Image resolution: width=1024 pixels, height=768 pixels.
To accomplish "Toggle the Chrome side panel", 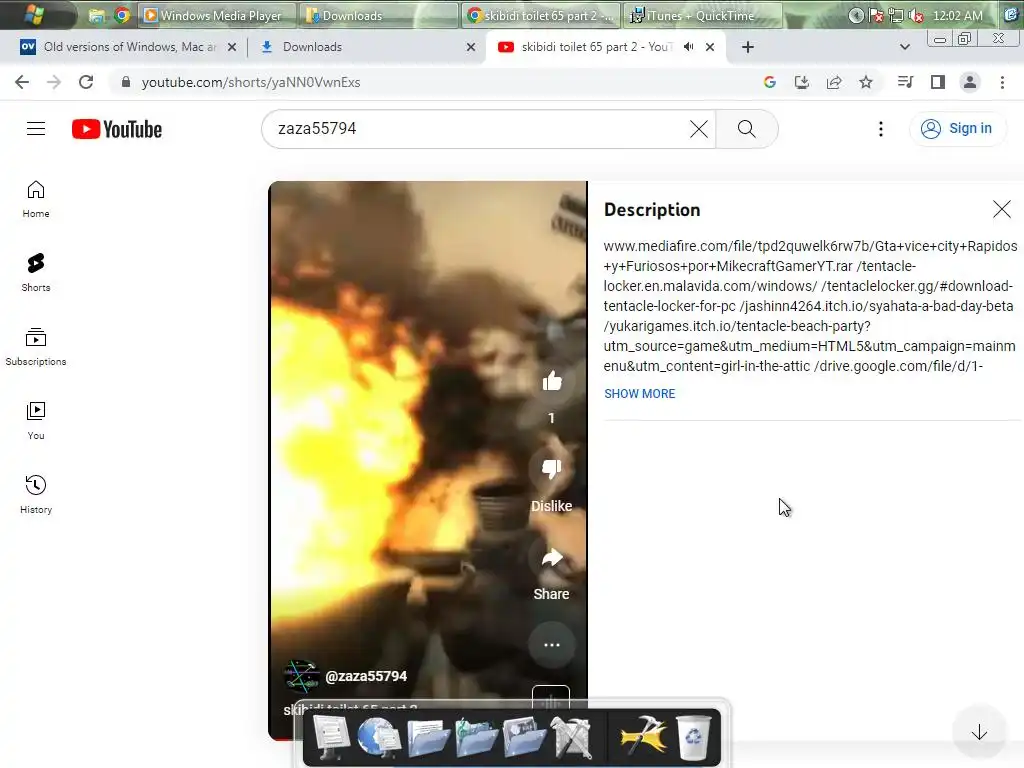I will (x=938, y=82).
